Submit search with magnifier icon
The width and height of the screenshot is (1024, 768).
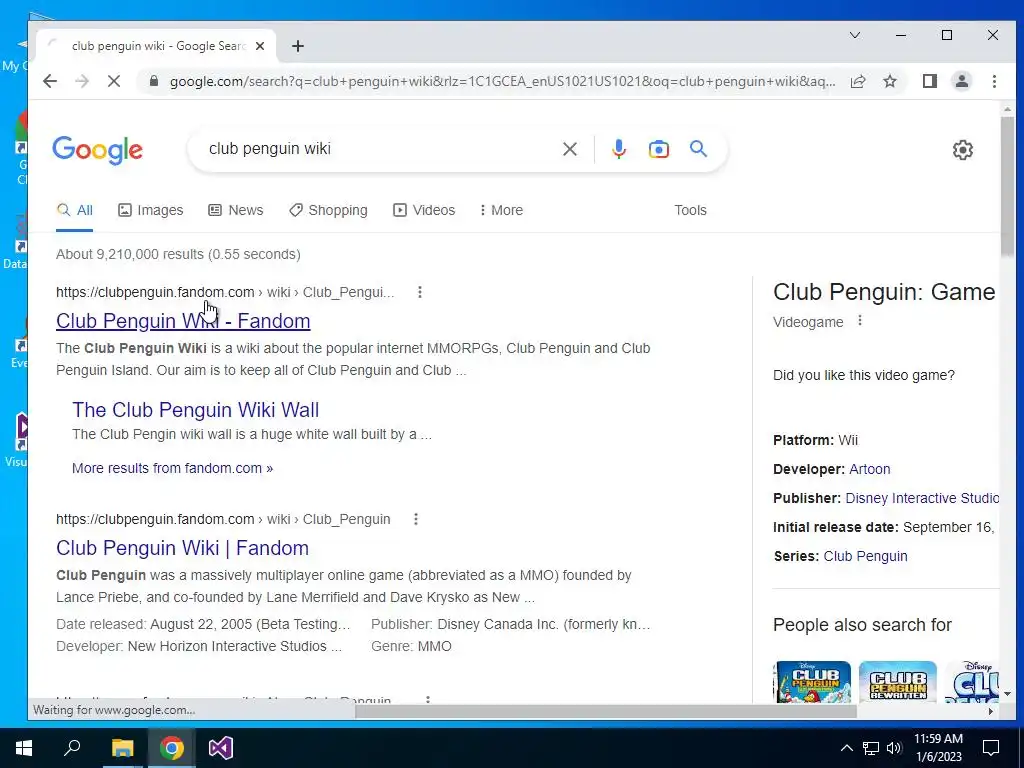(698, 149)
